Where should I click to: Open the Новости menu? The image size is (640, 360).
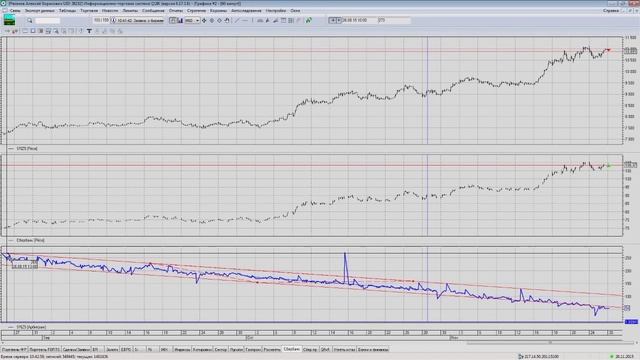(x=110, y=11)
